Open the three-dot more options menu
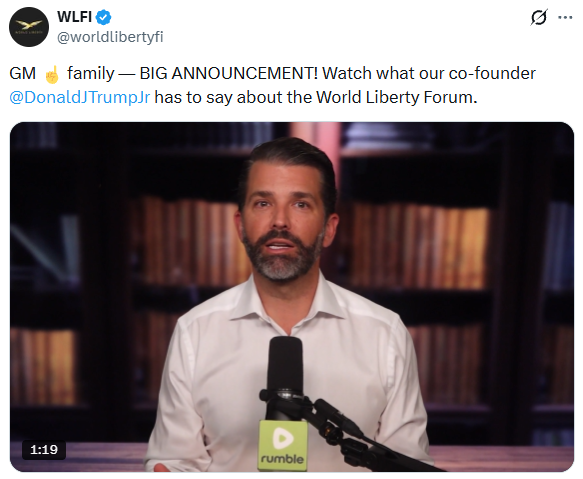Image resolution: width=583 pixels, height=479 pixels. 565,17
